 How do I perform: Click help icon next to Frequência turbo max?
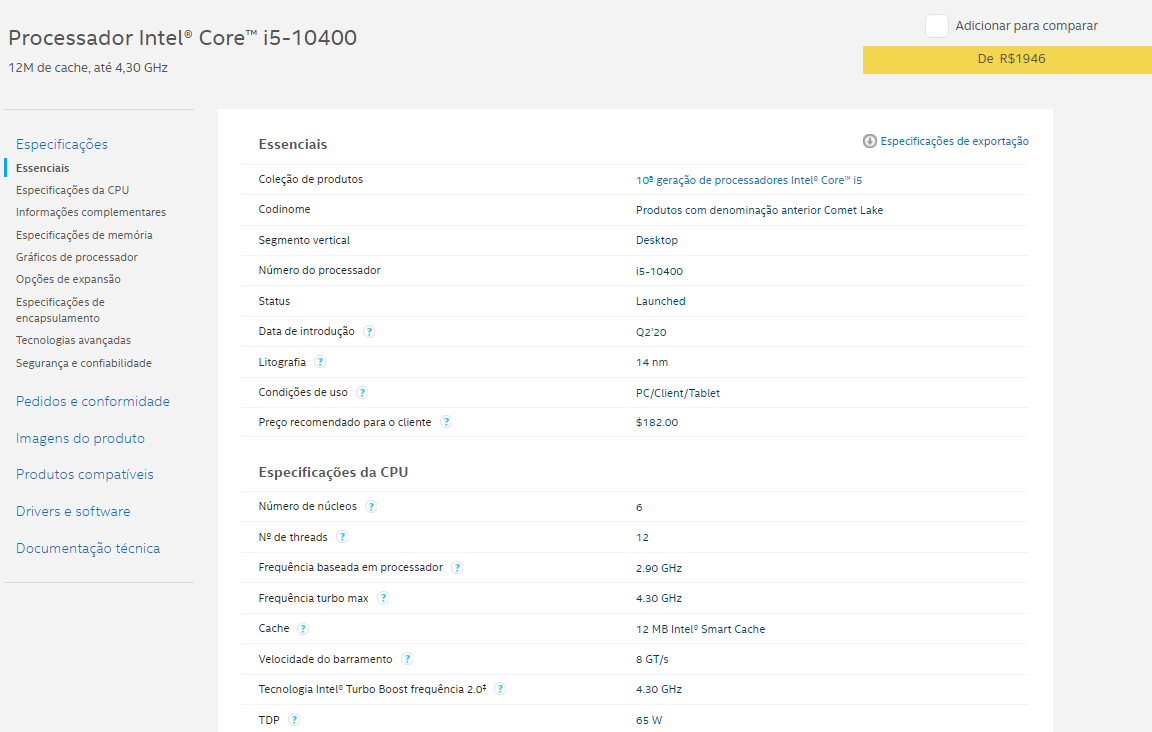click(383, 598)
